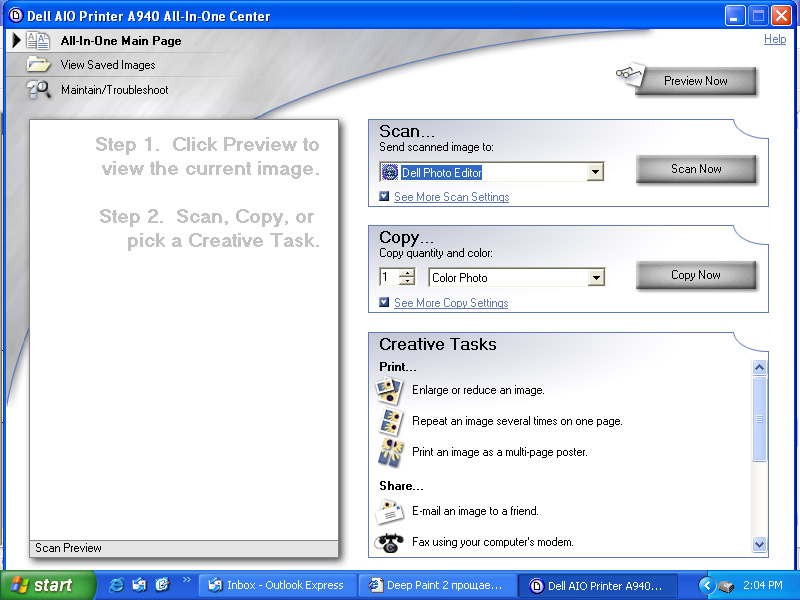
Task: Click the E-mail envelope icon
Action: point(390,512)
